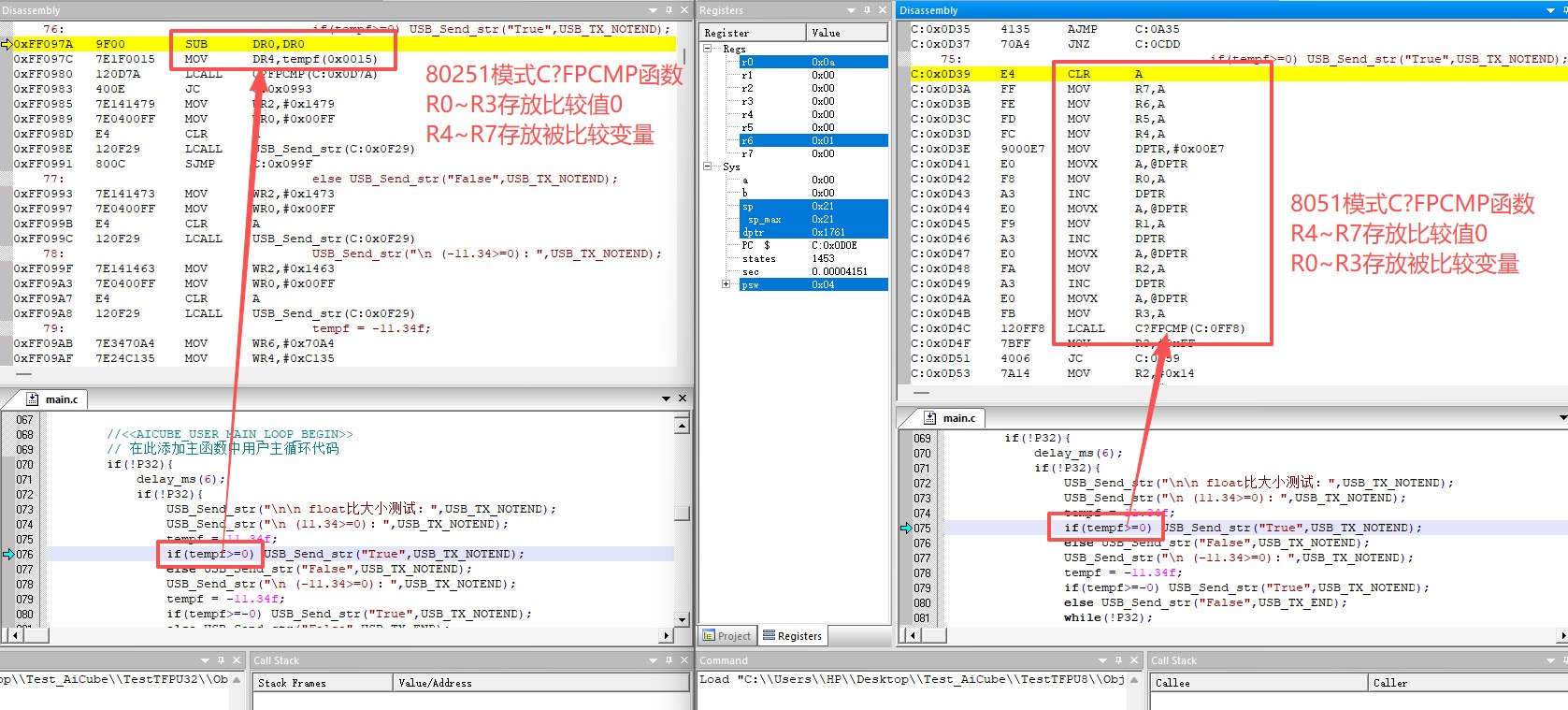Switch to the Project tab
Viewport: 1568px width, 710px height.
tap(727, 636)
